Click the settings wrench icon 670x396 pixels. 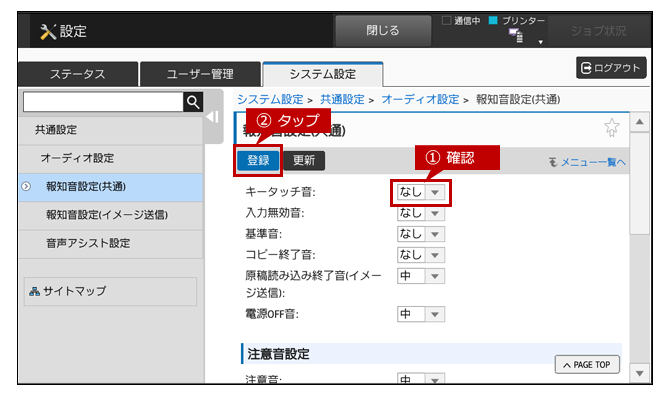[x=48, y=32]
